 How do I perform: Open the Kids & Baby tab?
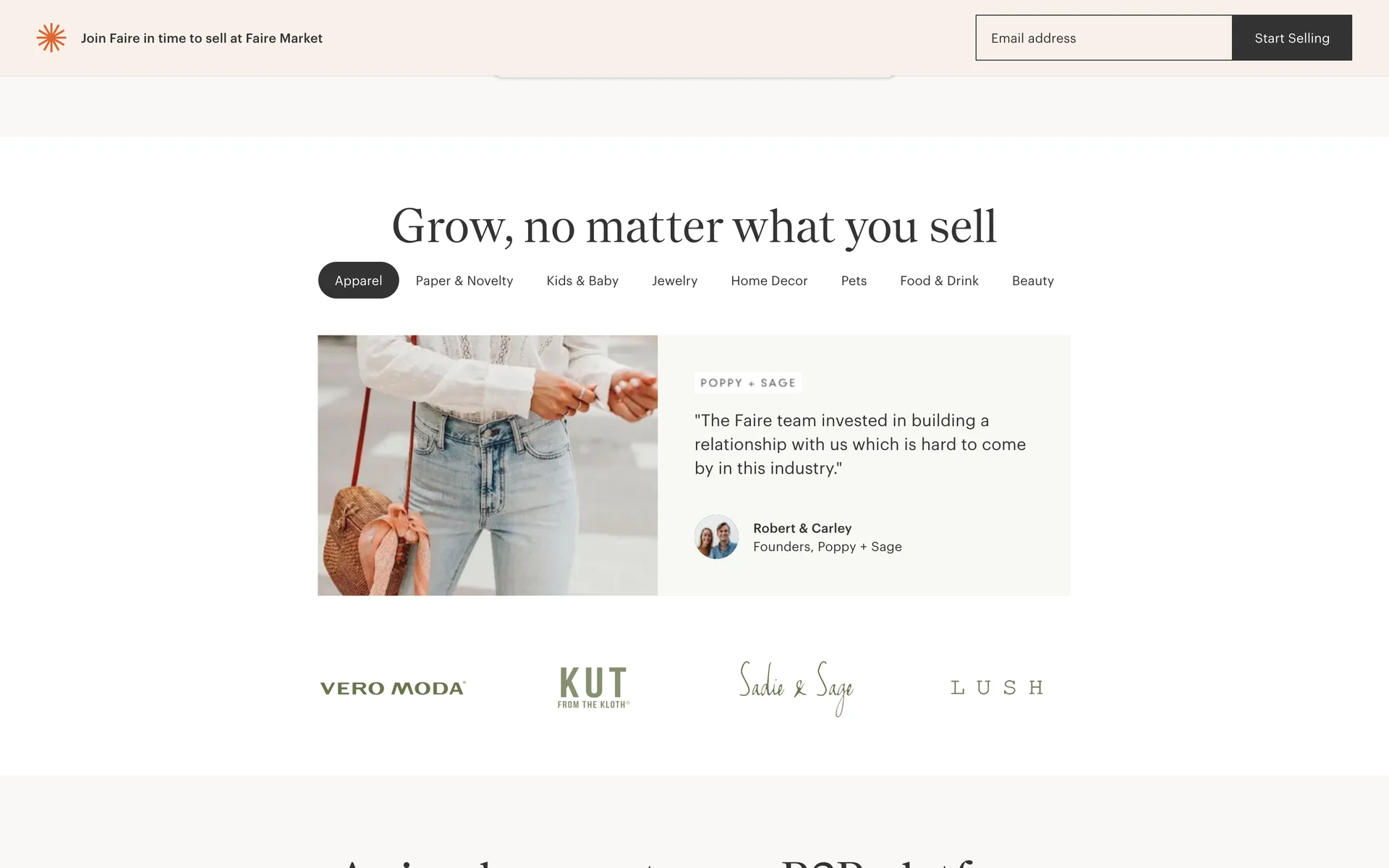[582, 281]
